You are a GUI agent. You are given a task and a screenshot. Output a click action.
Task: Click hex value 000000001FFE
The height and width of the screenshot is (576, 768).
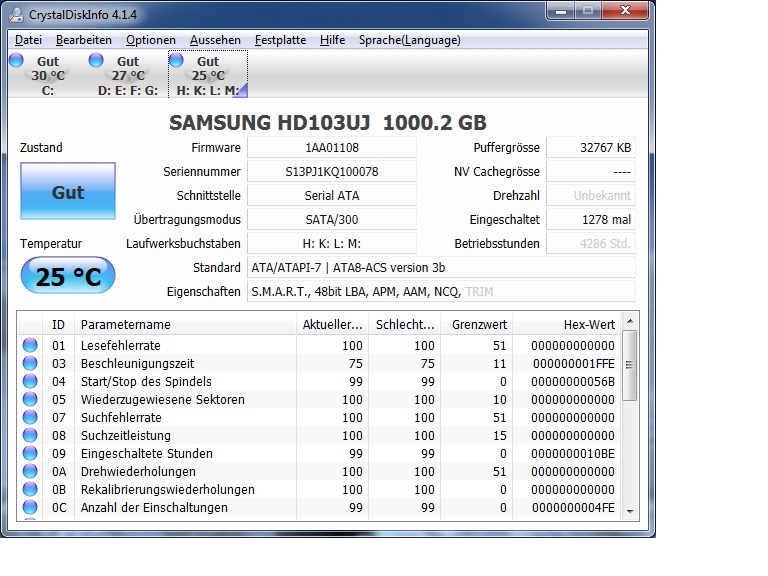574,363
